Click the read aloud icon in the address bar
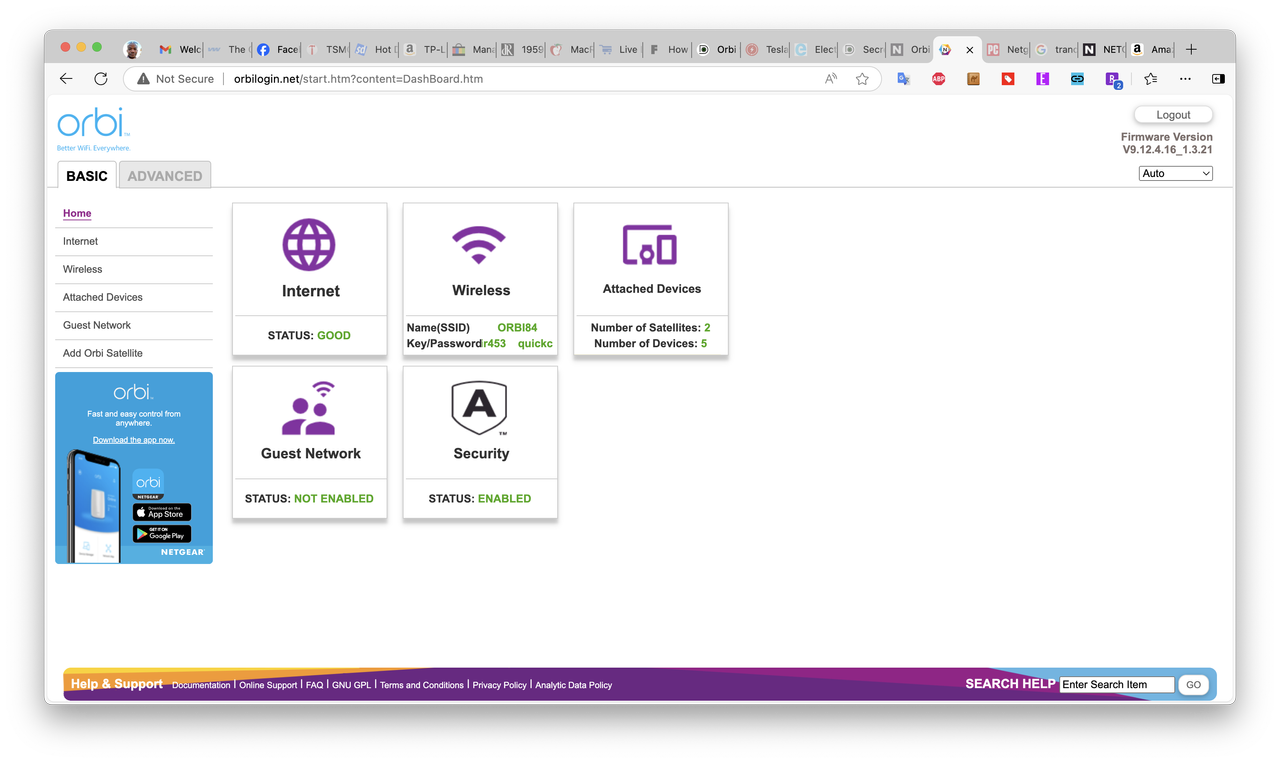 [831, 79]
